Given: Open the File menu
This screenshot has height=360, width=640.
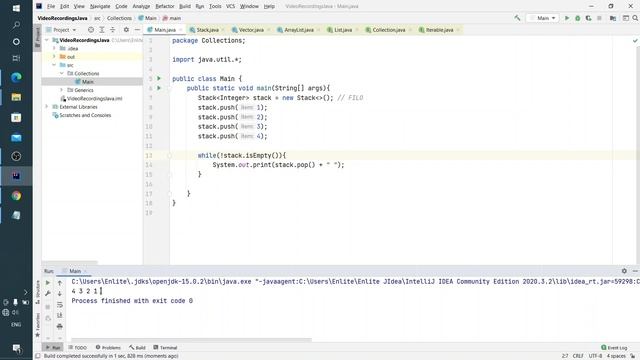Looking at the screenshot, I should pos(51,6).
